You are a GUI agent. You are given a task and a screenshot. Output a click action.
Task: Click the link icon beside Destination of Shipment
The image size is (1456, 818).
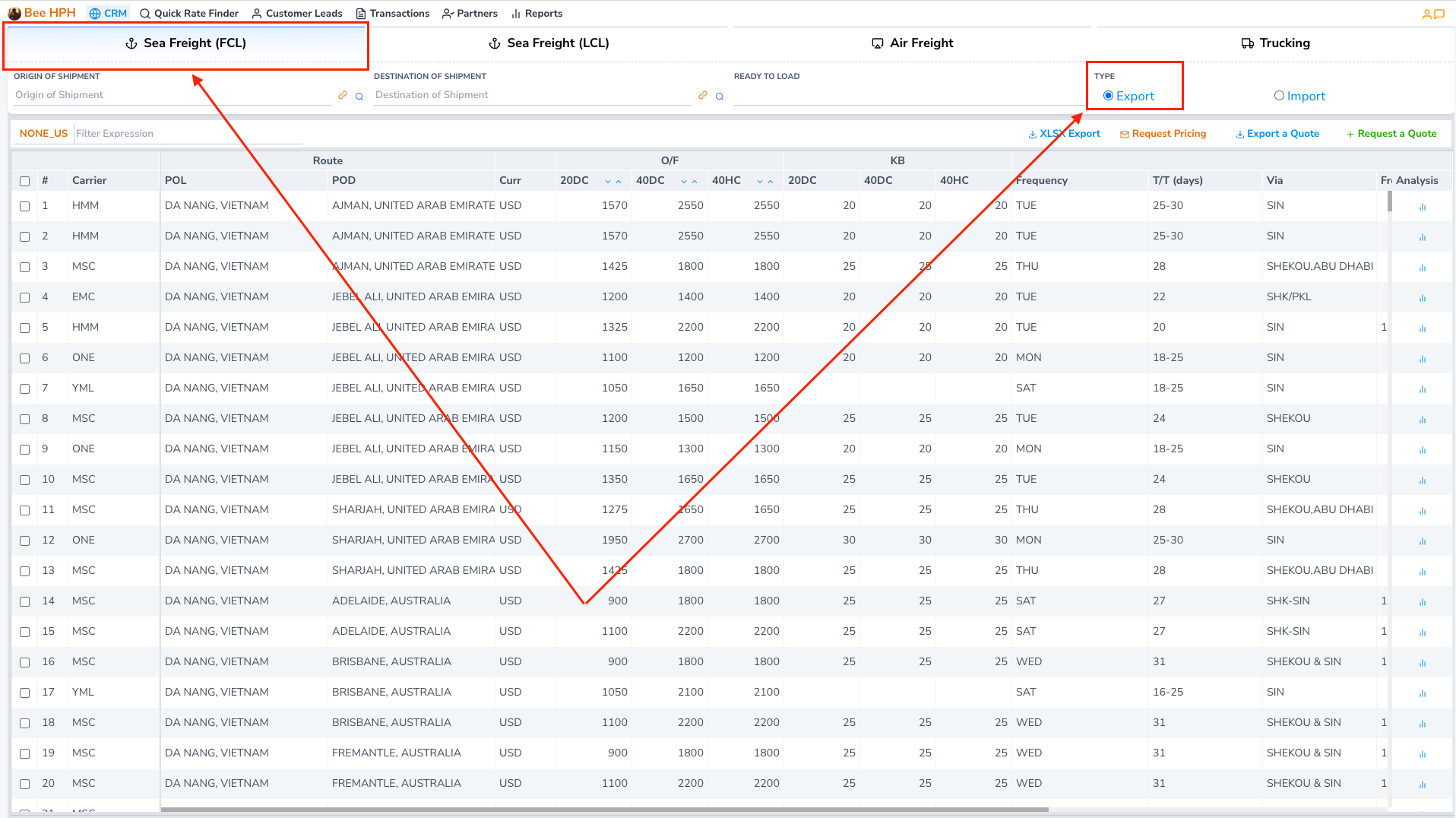(703, 96)
